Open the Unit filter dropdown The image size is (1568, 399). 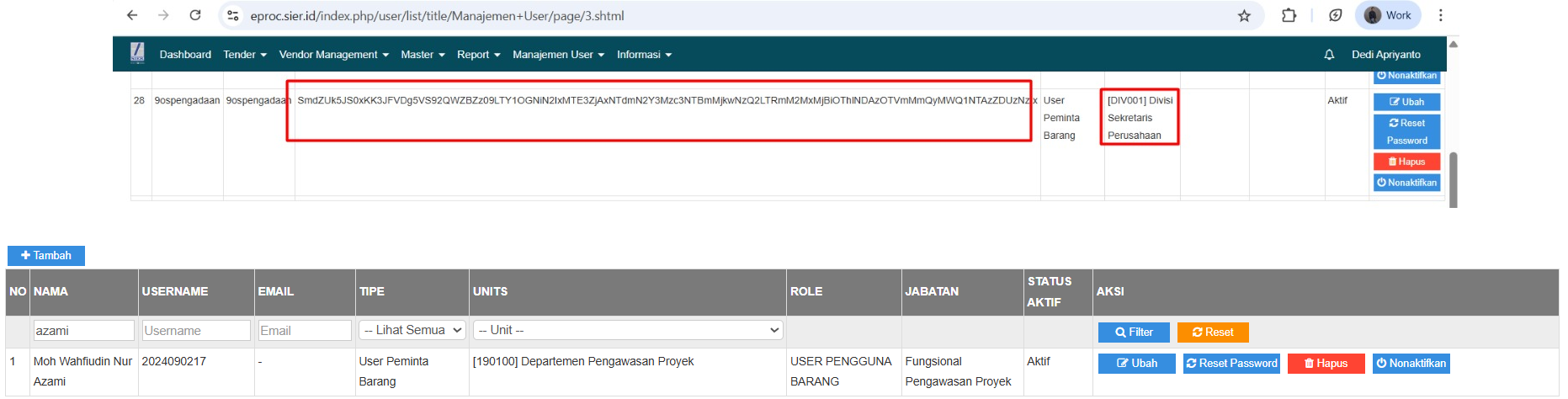(x=628, y=330)
